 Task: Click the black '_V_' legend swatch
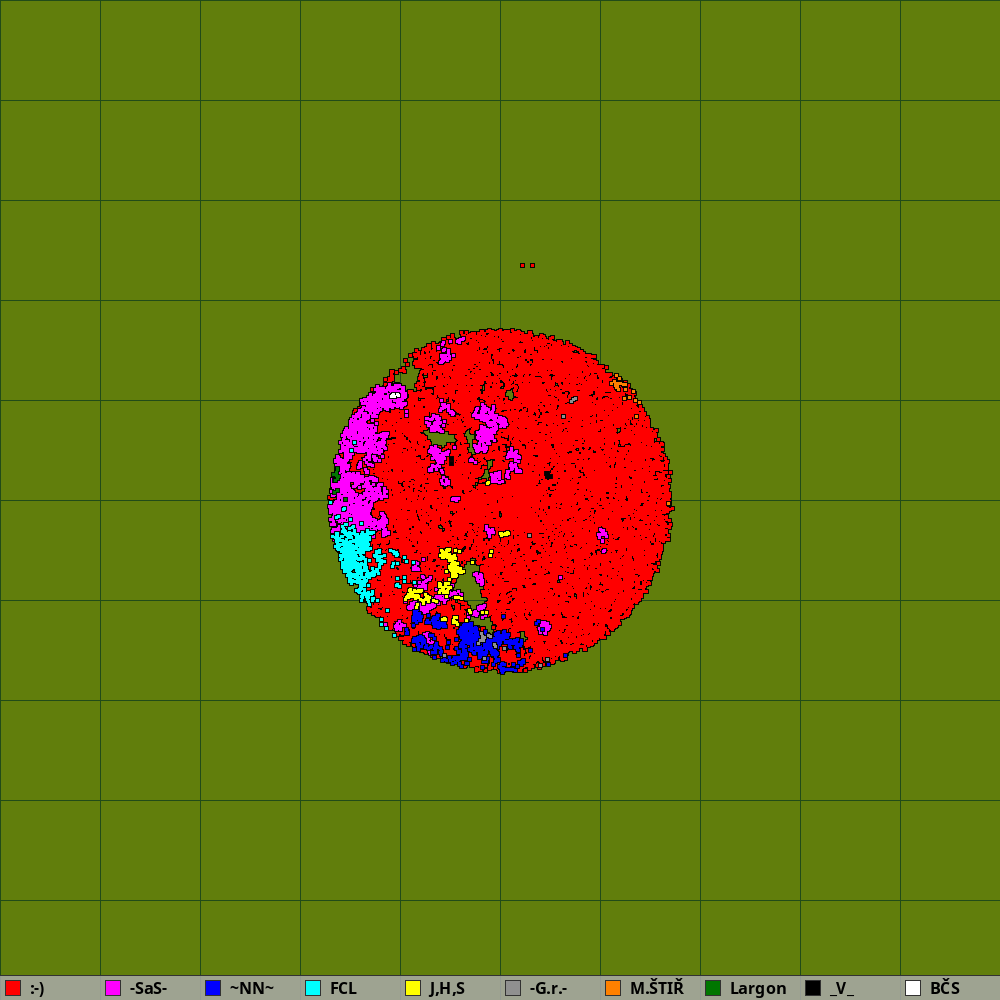coord(813,988)
